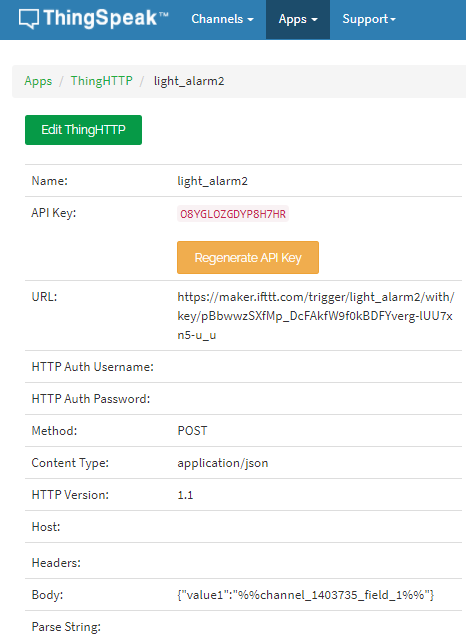Screen dimensions: 466x640
Task: Open the Channels dropdown menu
Action: 222,19
